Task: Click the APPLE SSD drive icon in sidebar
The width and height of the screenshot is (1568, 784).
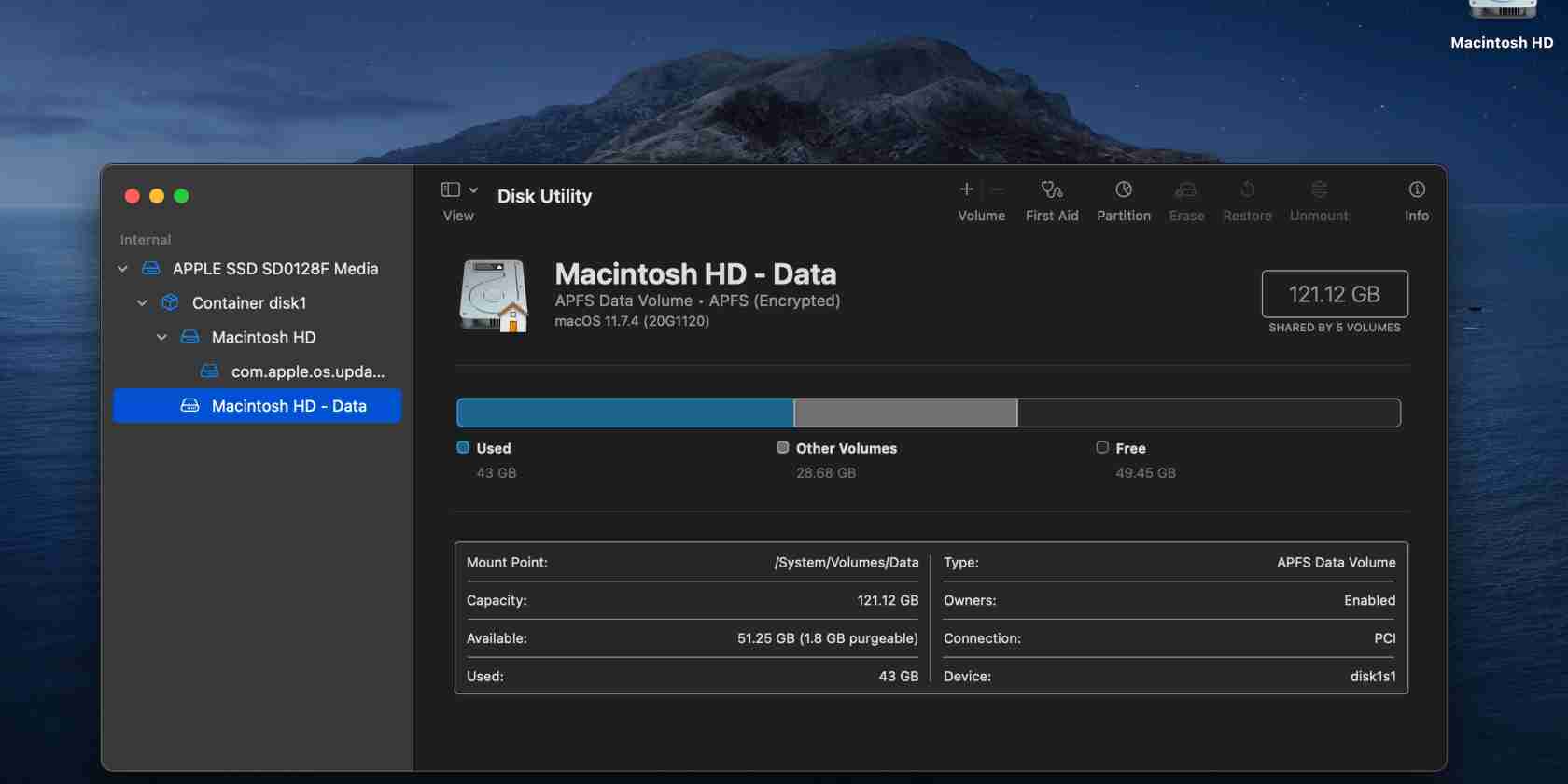Action: pyautogui.click(x=150, y=269)
